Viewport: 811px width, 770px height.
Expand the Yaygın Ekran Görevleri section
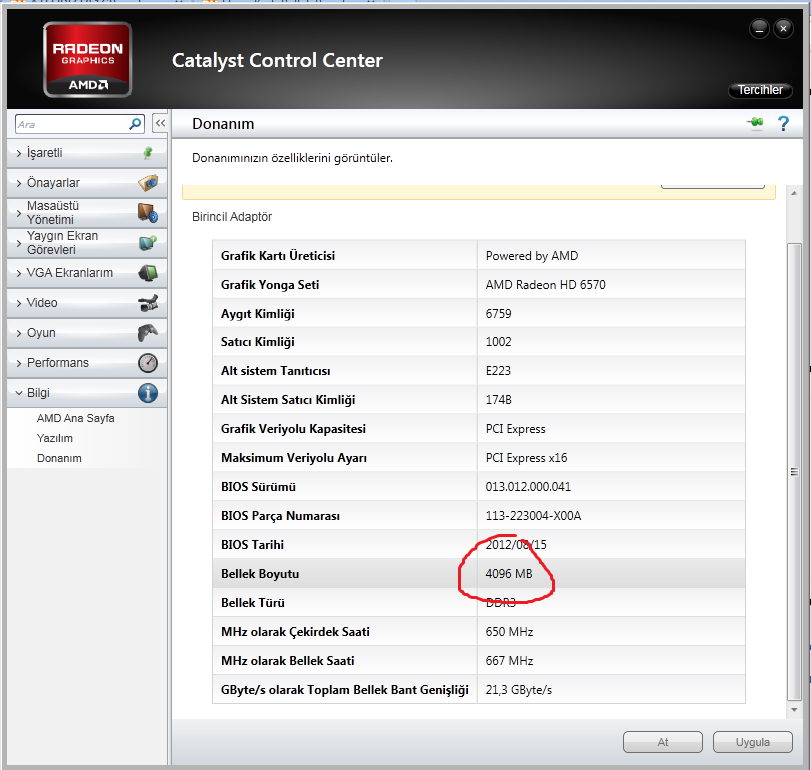(x=87, y=243)
